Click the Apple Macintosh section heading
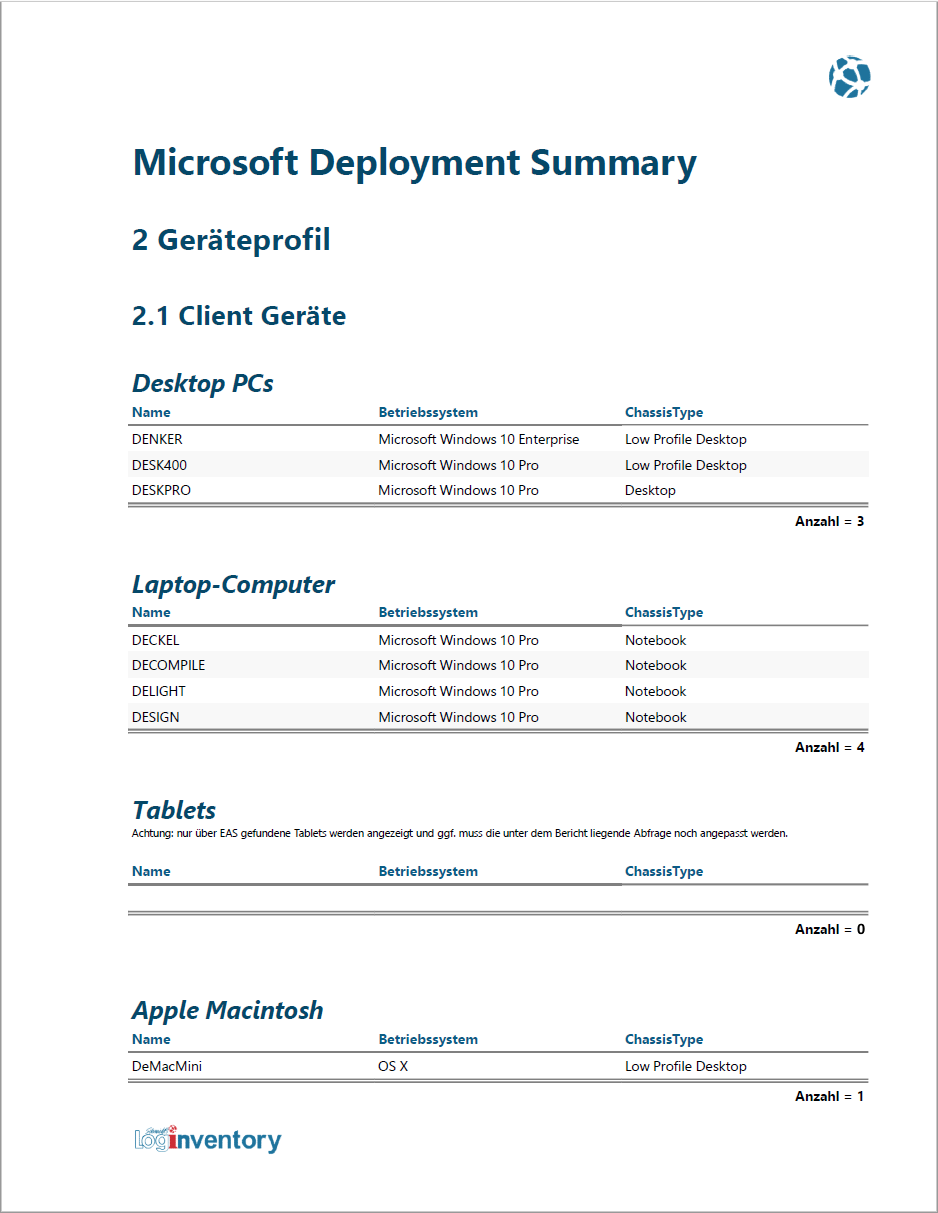The height and width of the screenshot is (1213, 938). pos(228,1010)
